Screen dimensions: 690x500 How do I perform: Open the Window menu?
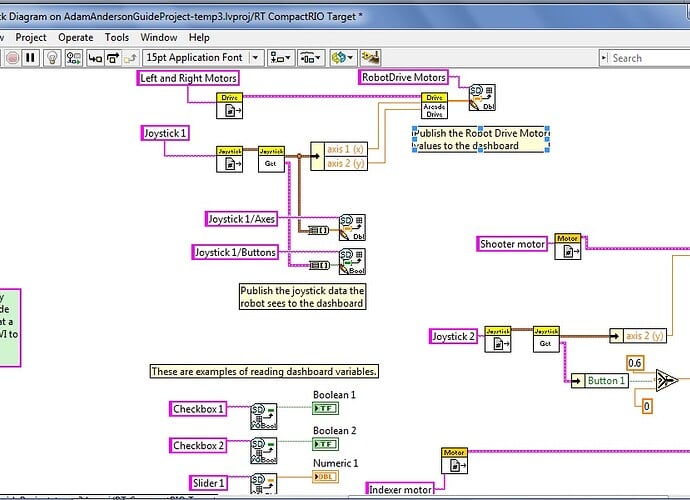(159, 37)
